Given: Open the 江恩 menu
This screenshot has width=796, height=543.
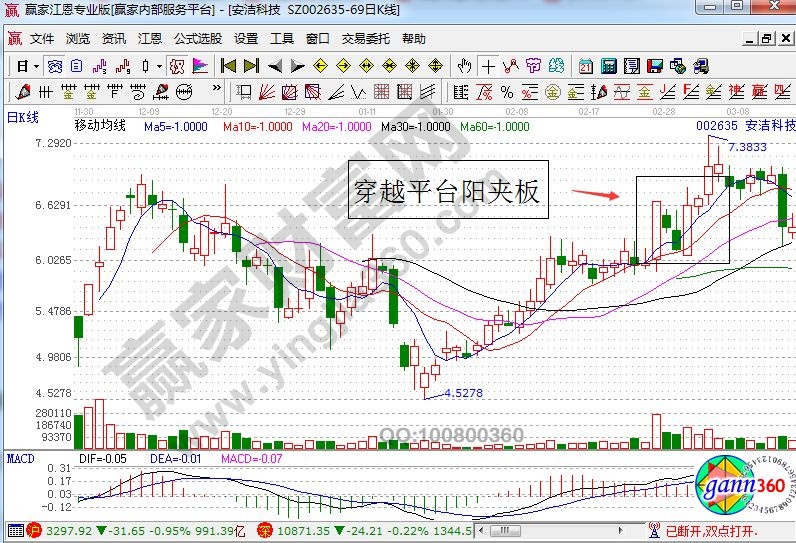Looking at the screenshot, I should pos(150,39).
